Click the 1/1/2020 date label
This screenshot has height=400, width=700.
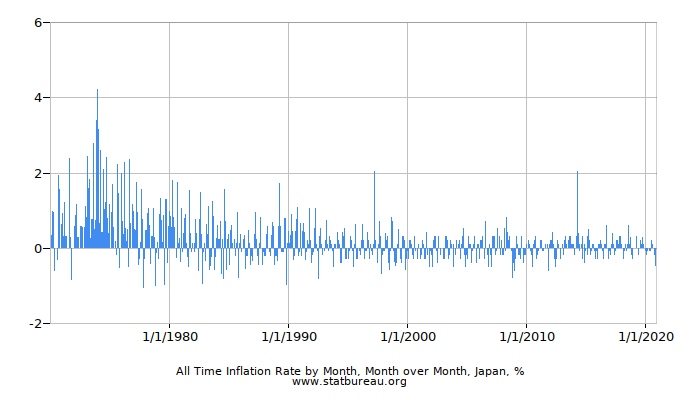pyautogui.click(x=645, y=338)
